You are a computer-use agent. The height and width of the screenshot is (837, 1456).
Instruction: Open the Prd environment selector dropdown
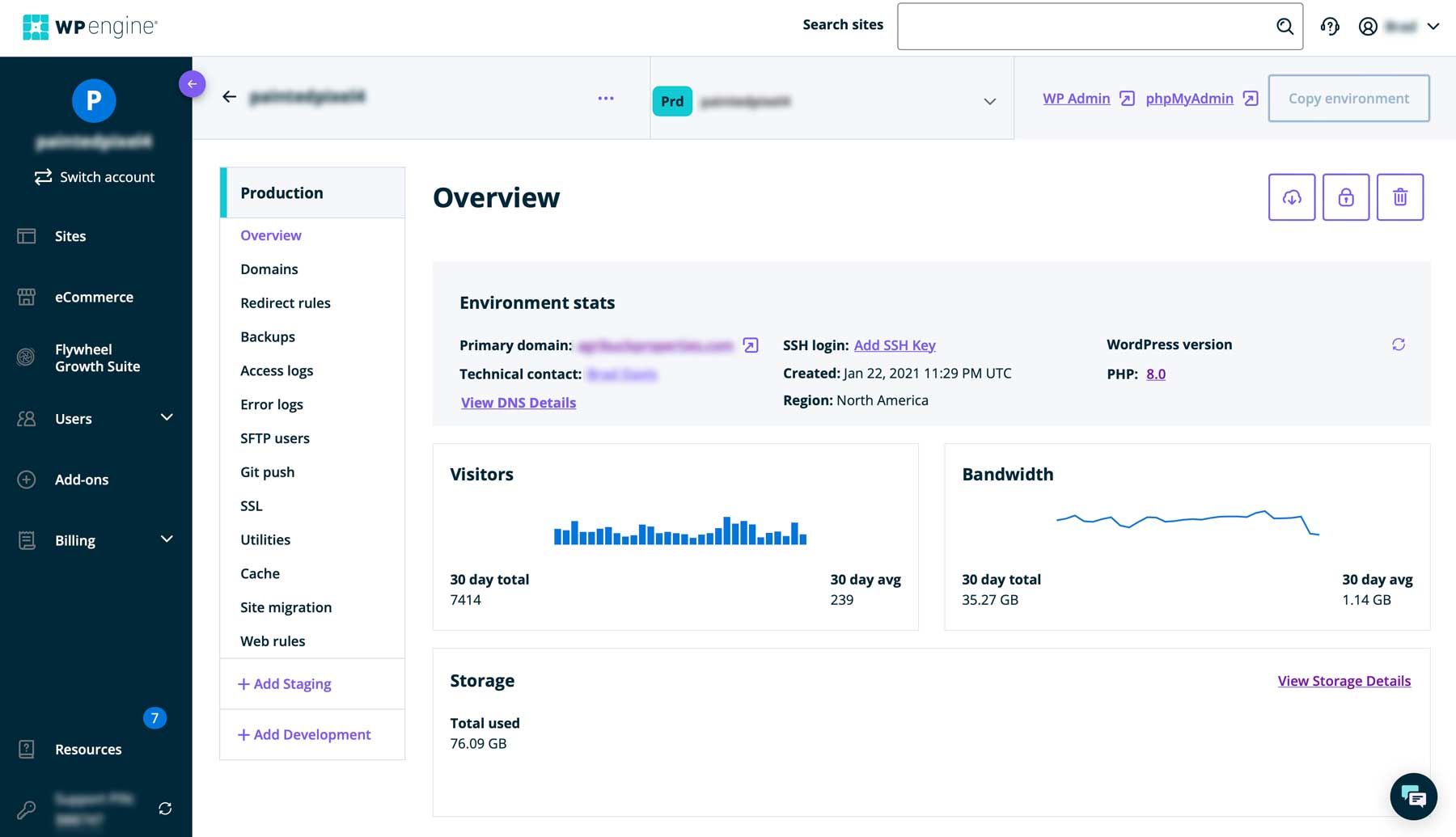(x=988, y=101)
